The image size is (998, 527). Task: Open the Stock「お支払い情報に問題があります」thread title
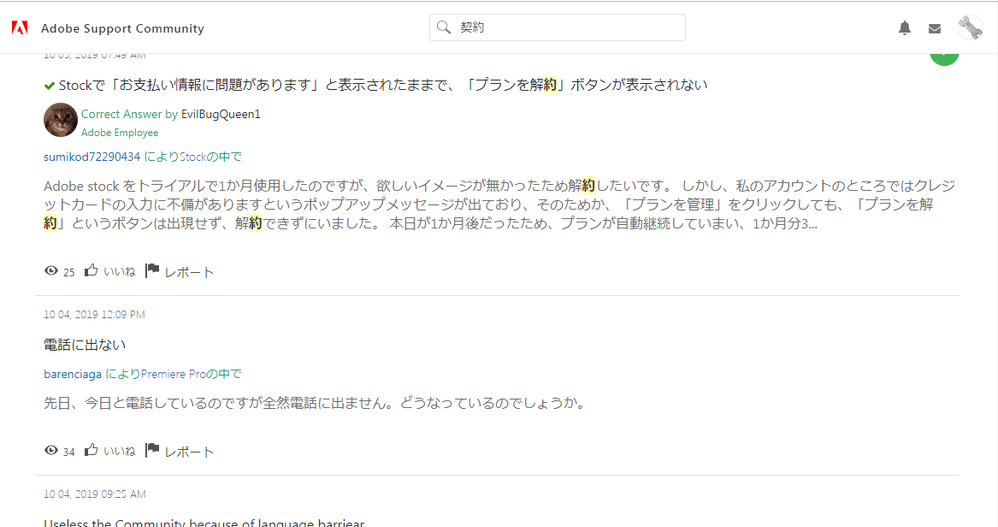pos(383,85)
